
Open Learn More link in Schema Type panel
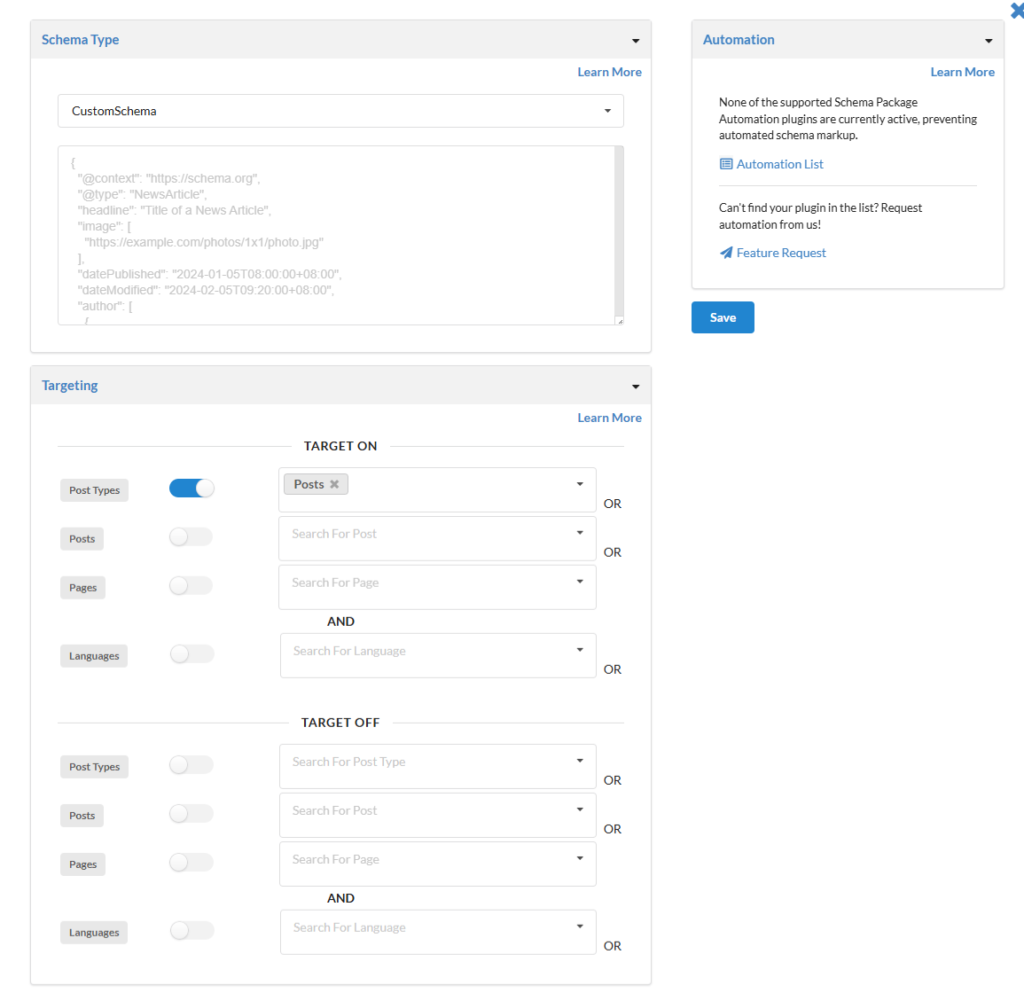609,72
